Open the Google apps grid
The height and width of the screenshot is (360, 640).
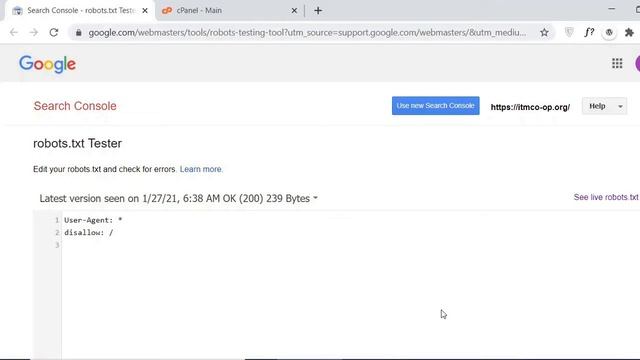coord(617,63)
